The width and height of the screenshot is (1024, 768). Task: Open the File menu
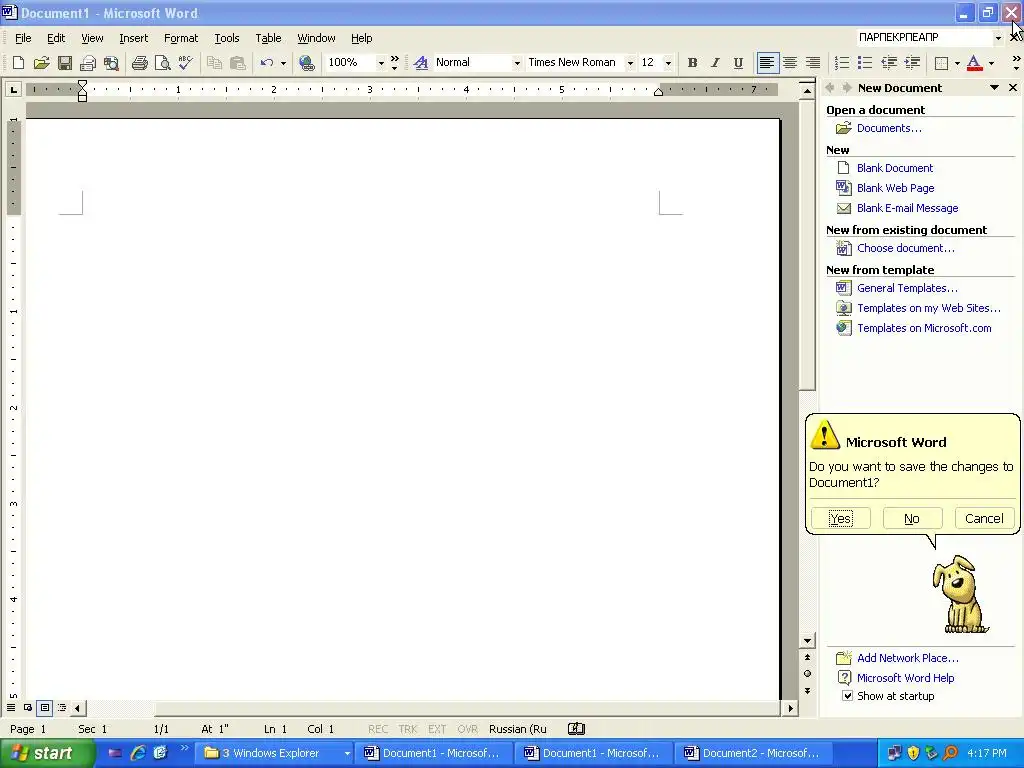[x=23, y=38]
